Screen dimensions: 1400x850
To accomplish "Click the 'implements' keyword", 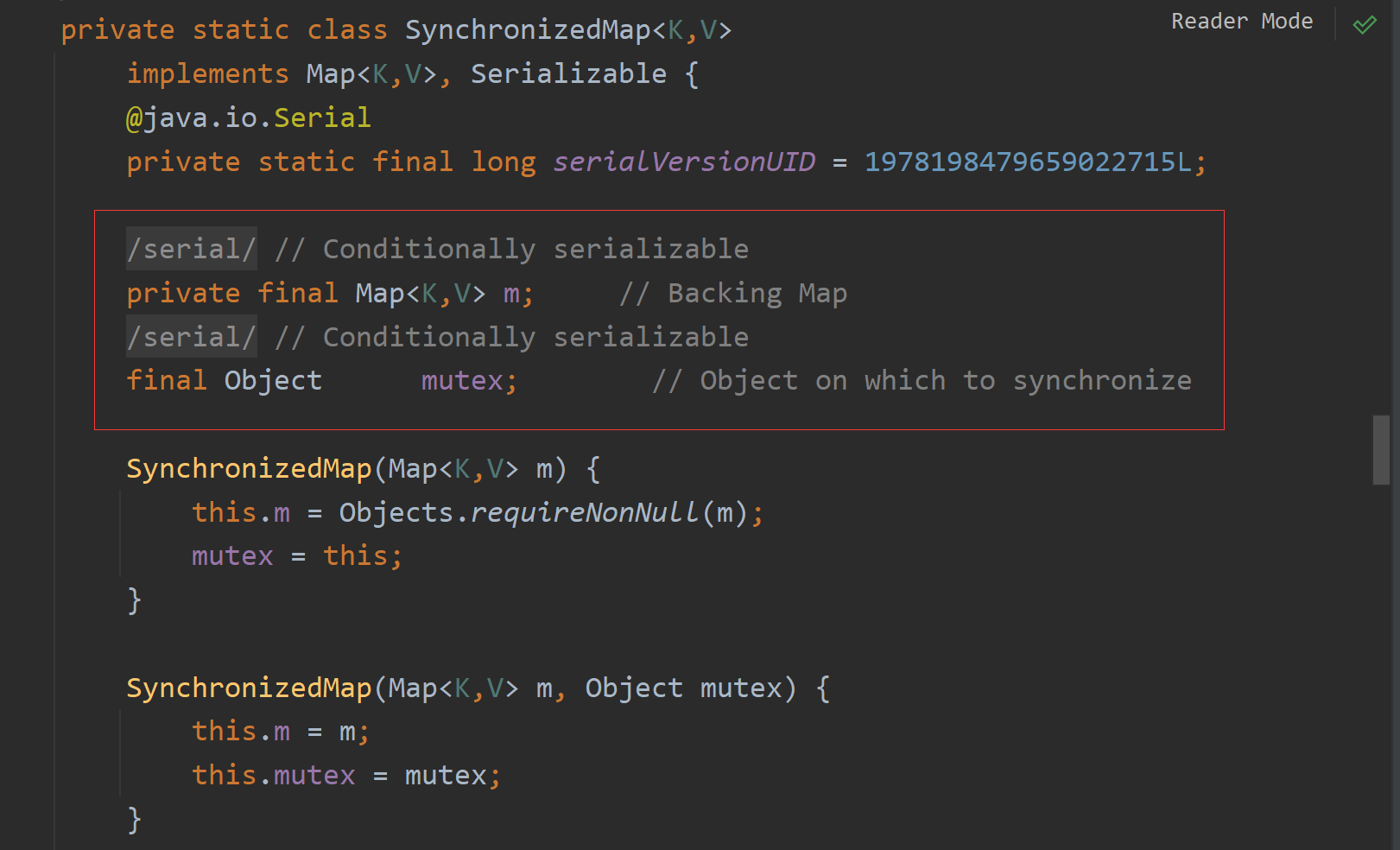I will (207, 74).
